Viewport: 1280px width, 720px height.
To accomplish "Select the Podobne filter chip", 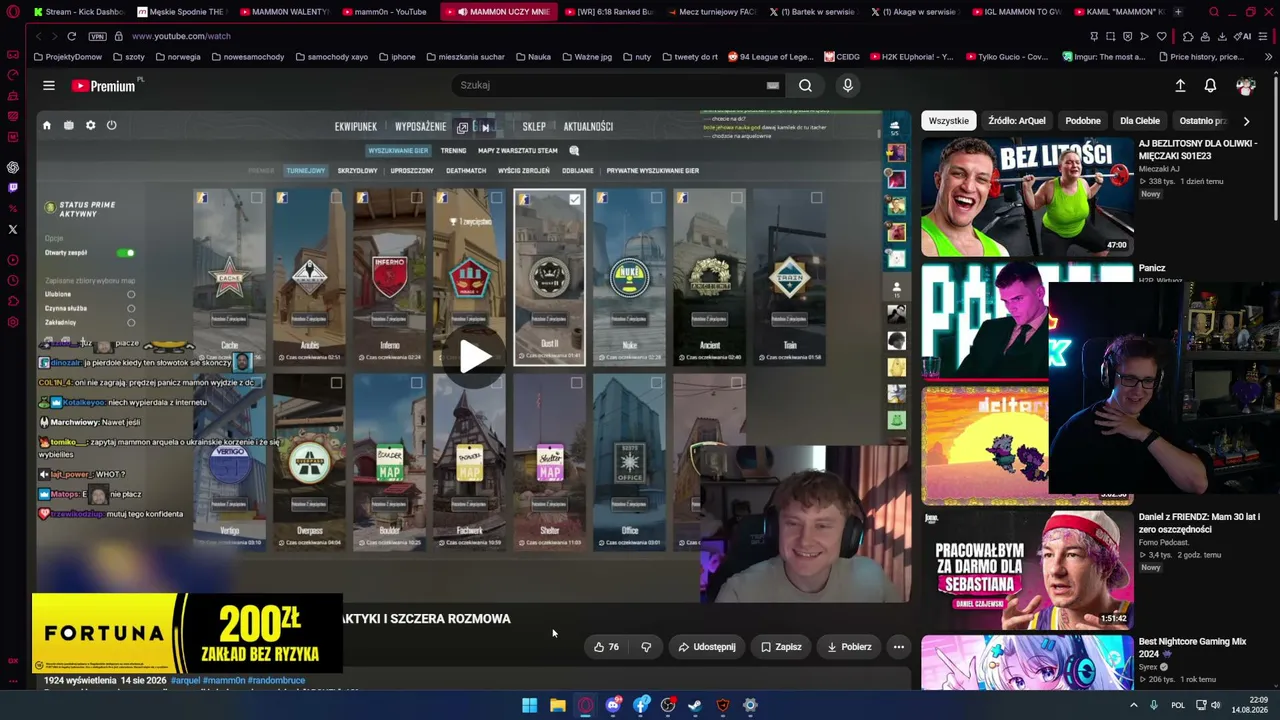I will point(1083,121).
